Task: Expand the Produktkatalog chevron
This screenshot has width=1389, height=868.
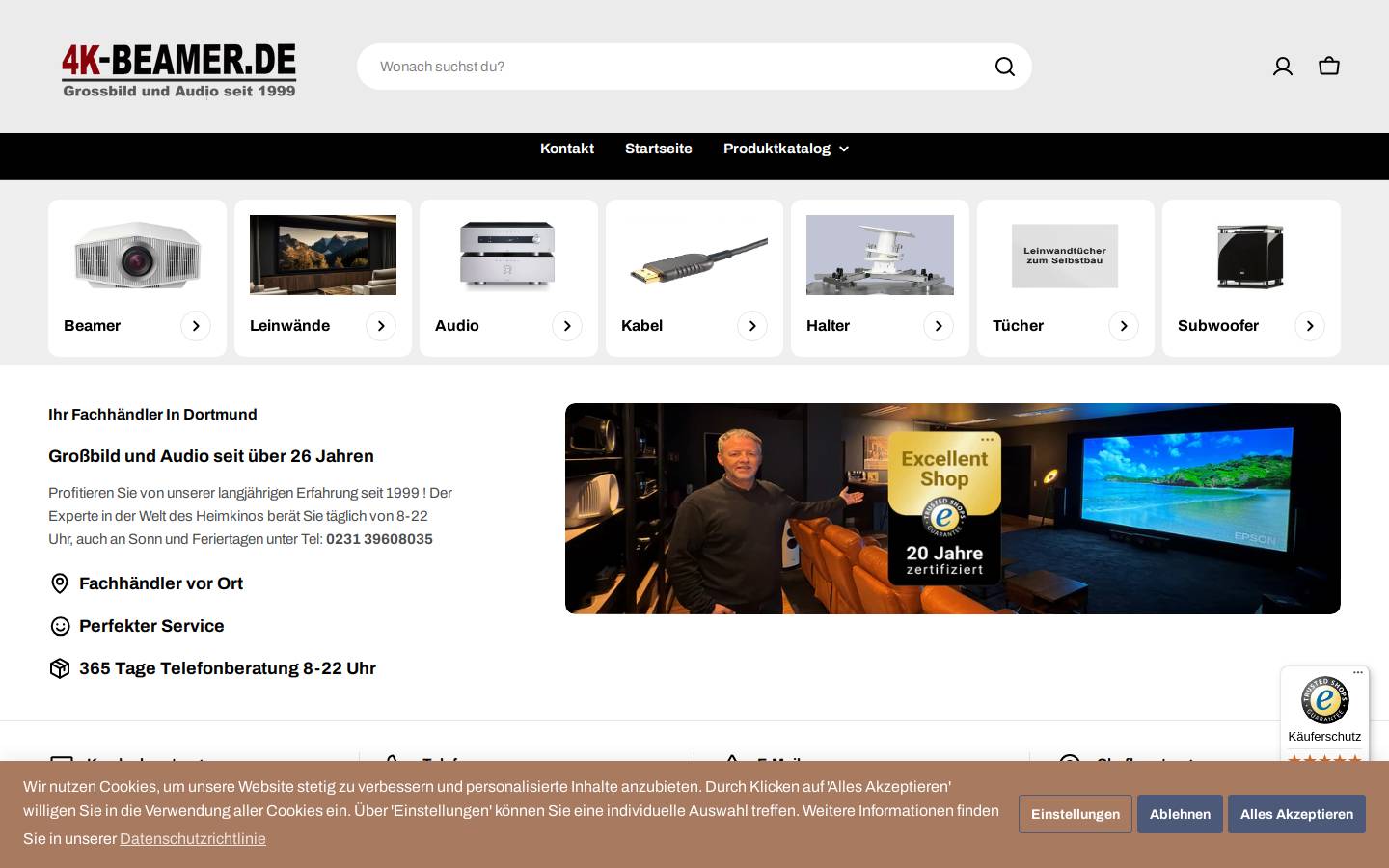Action: (844, 149)
